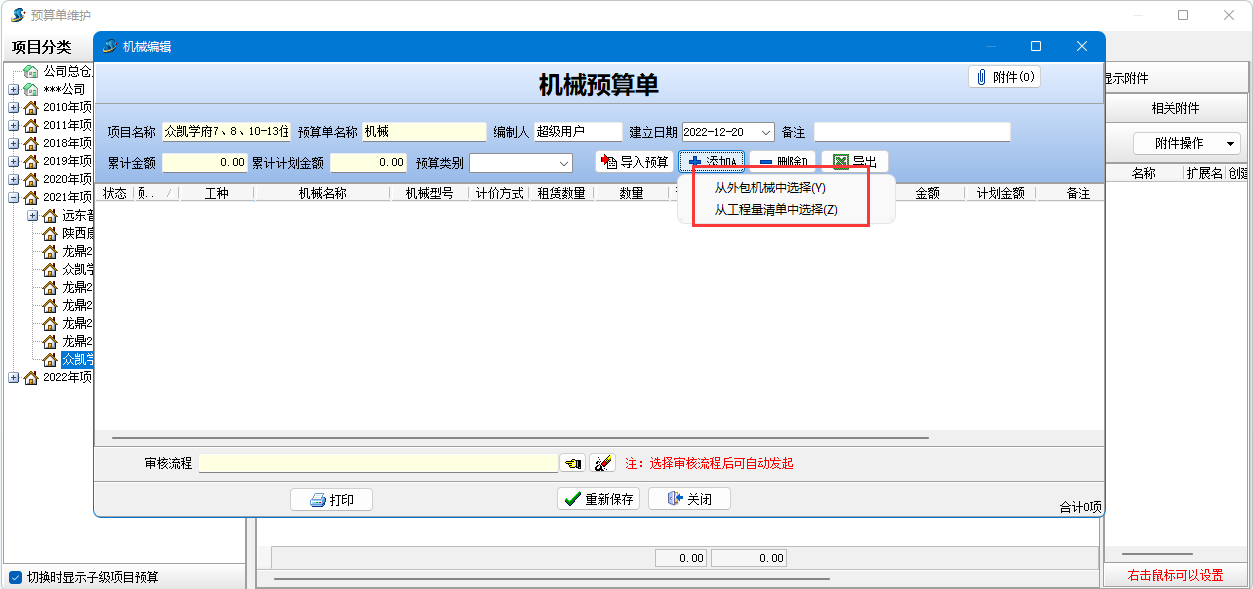Click the 删除 minus delete button
The width and height of the screenshot is (1253, 589).
click(782, 162)
